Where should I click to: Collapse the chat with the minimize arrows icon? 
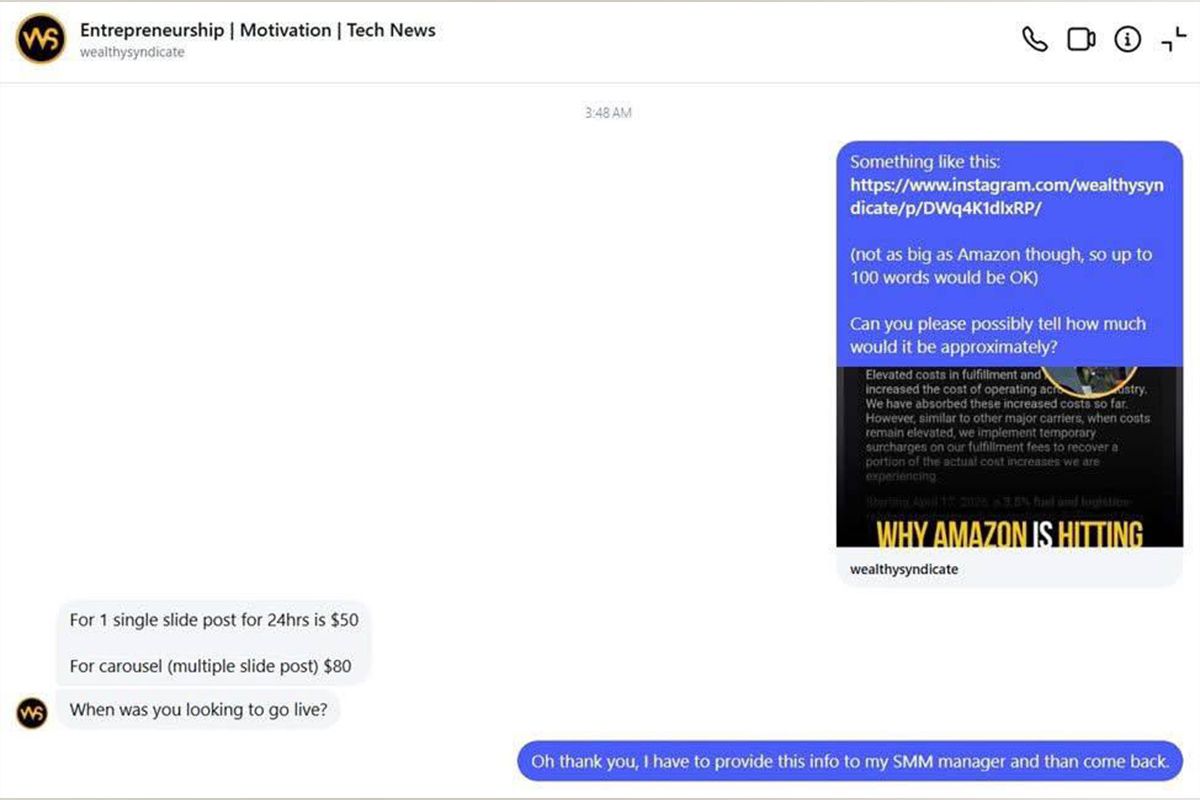click(x=1174, y=40)
